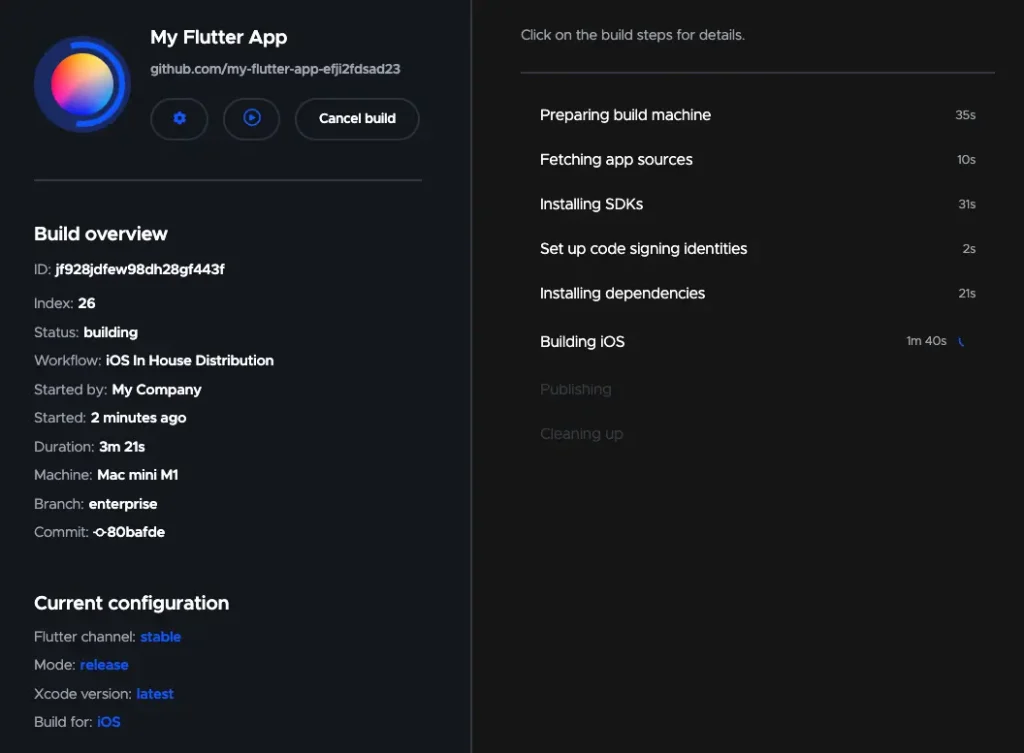Open Set up code signing identities step
Image resolution: width=1024 pixels, height=753 pixels.
point(643,249)
